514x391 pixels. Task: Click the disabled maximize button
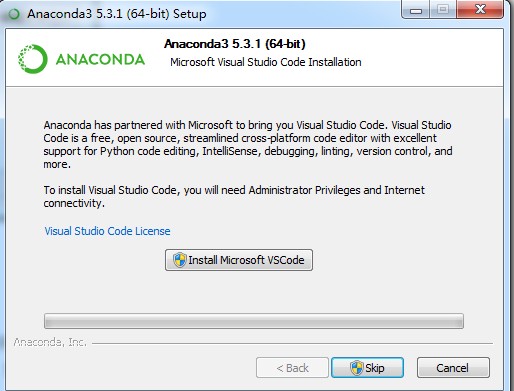443,10
